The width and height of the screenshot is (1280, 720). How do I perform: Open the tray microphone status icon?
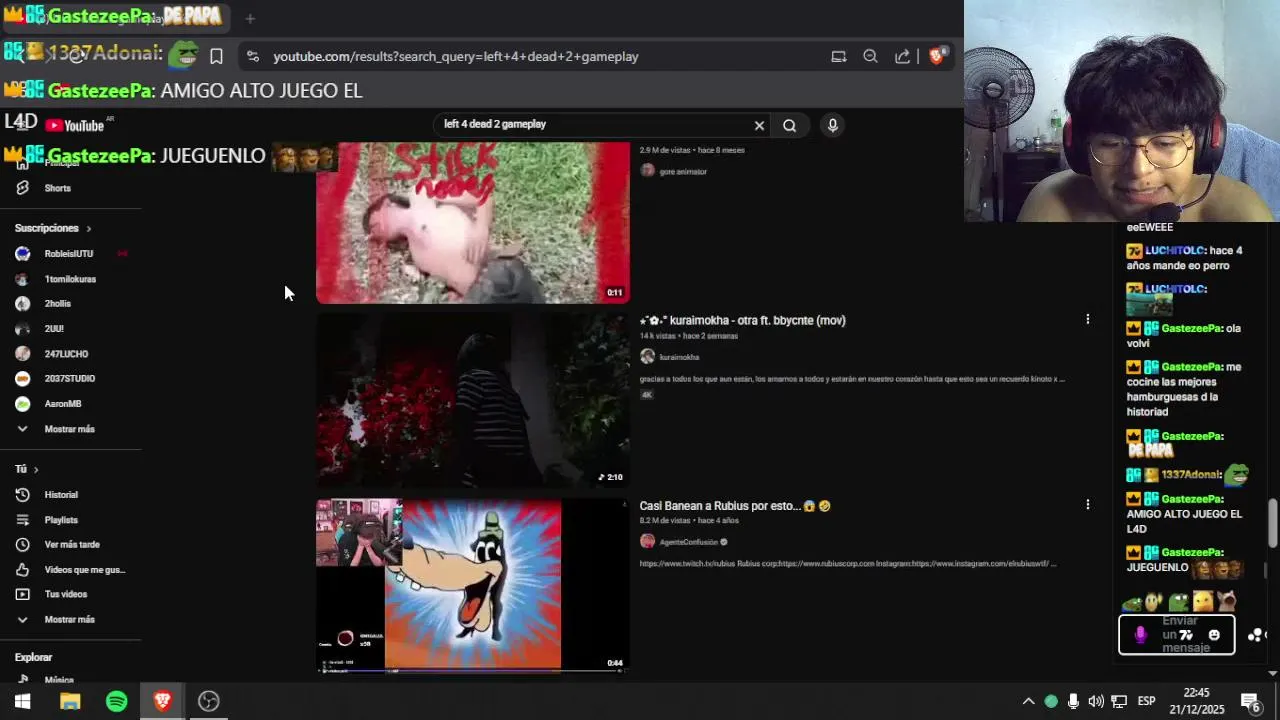(1073, 701)
